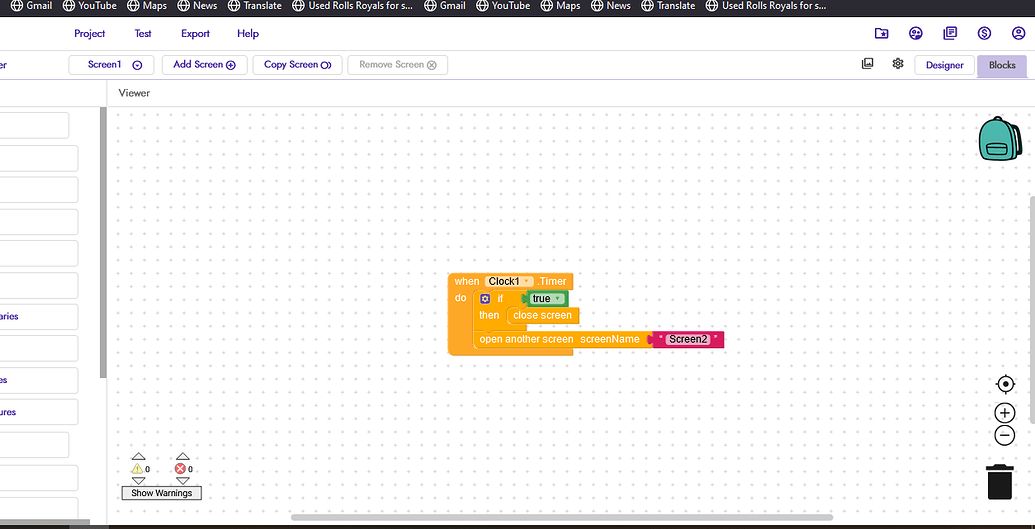The width and height of the screenshot is (1035, 529).
Task: Click the blocks palette vertical scrollbar
Action: [x=102, y=242]
